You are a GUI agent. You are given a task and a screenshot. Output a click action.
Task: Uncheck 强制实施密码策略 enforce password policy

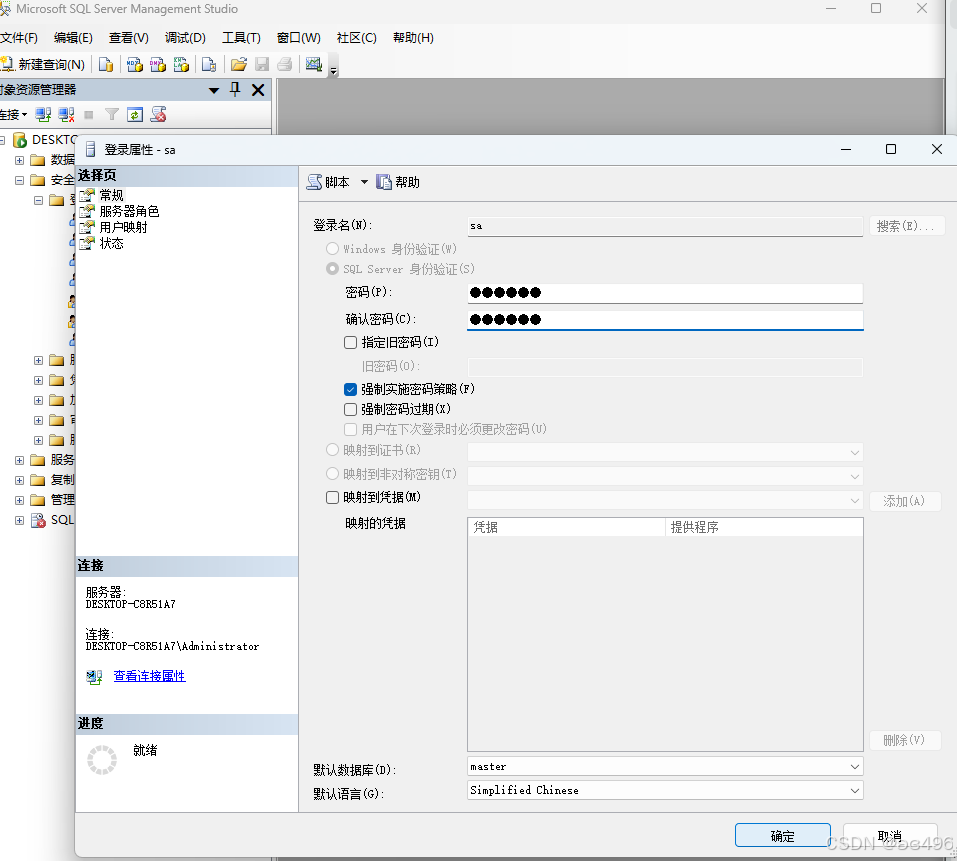pyautogui.click(x=350, y=389)
